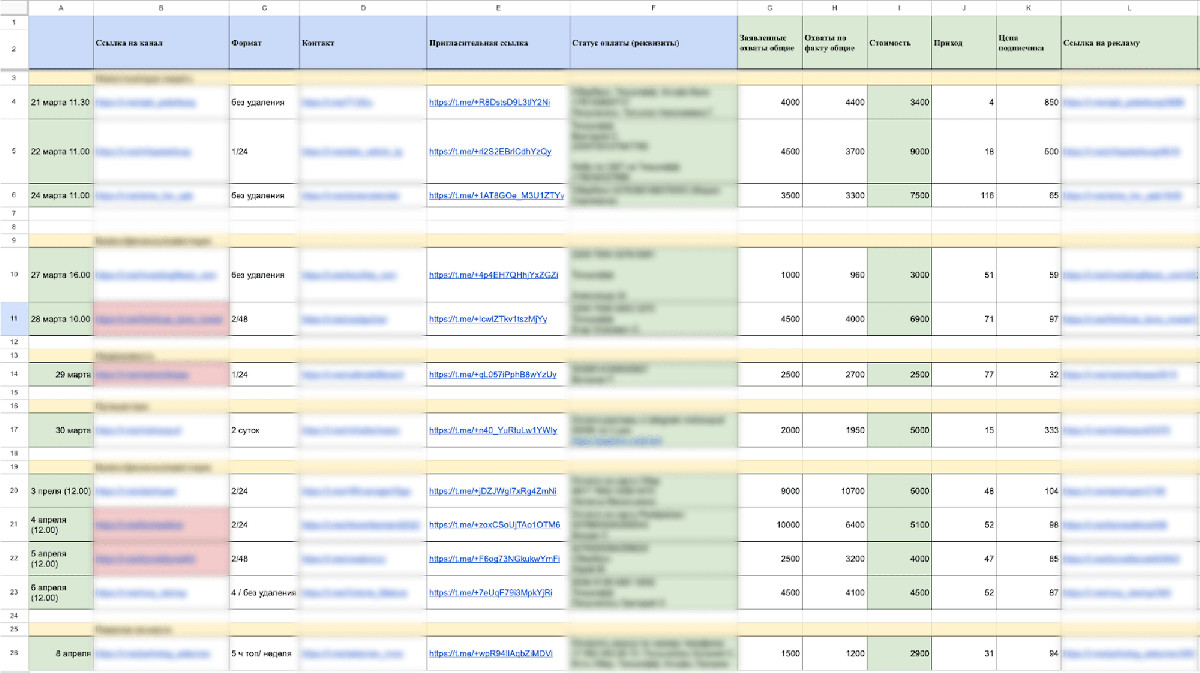Select the format cell '2 суток'
This screenshot has width=1200, height=673.
click(x=264, y=430)
